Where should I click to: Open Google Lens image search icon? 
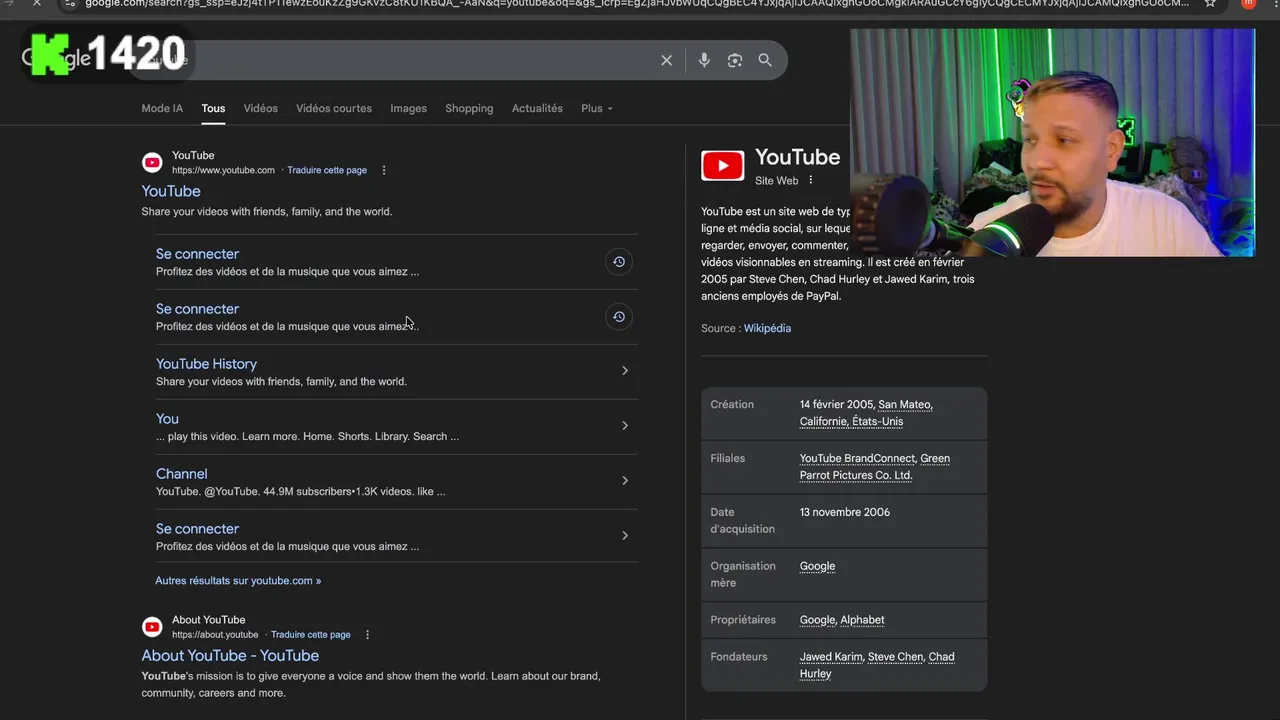coord(735,60)
